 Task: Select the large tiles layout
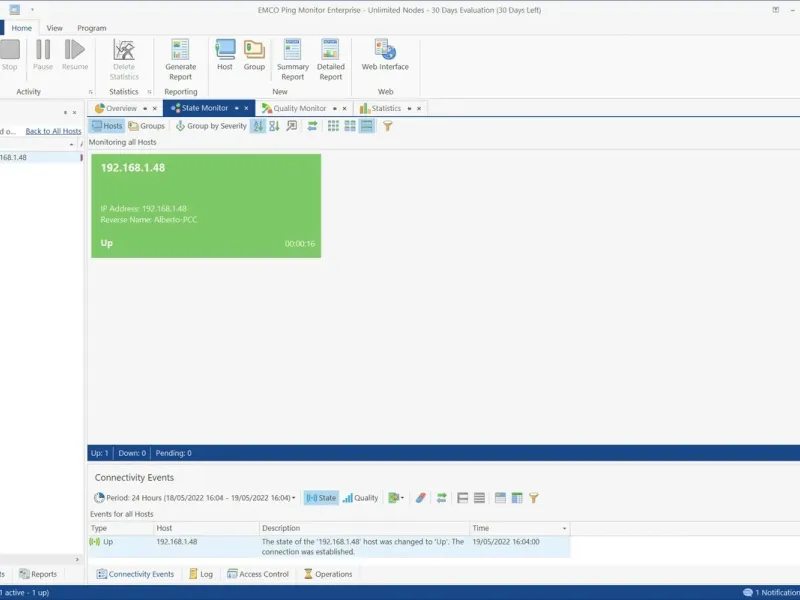(366, 126)
